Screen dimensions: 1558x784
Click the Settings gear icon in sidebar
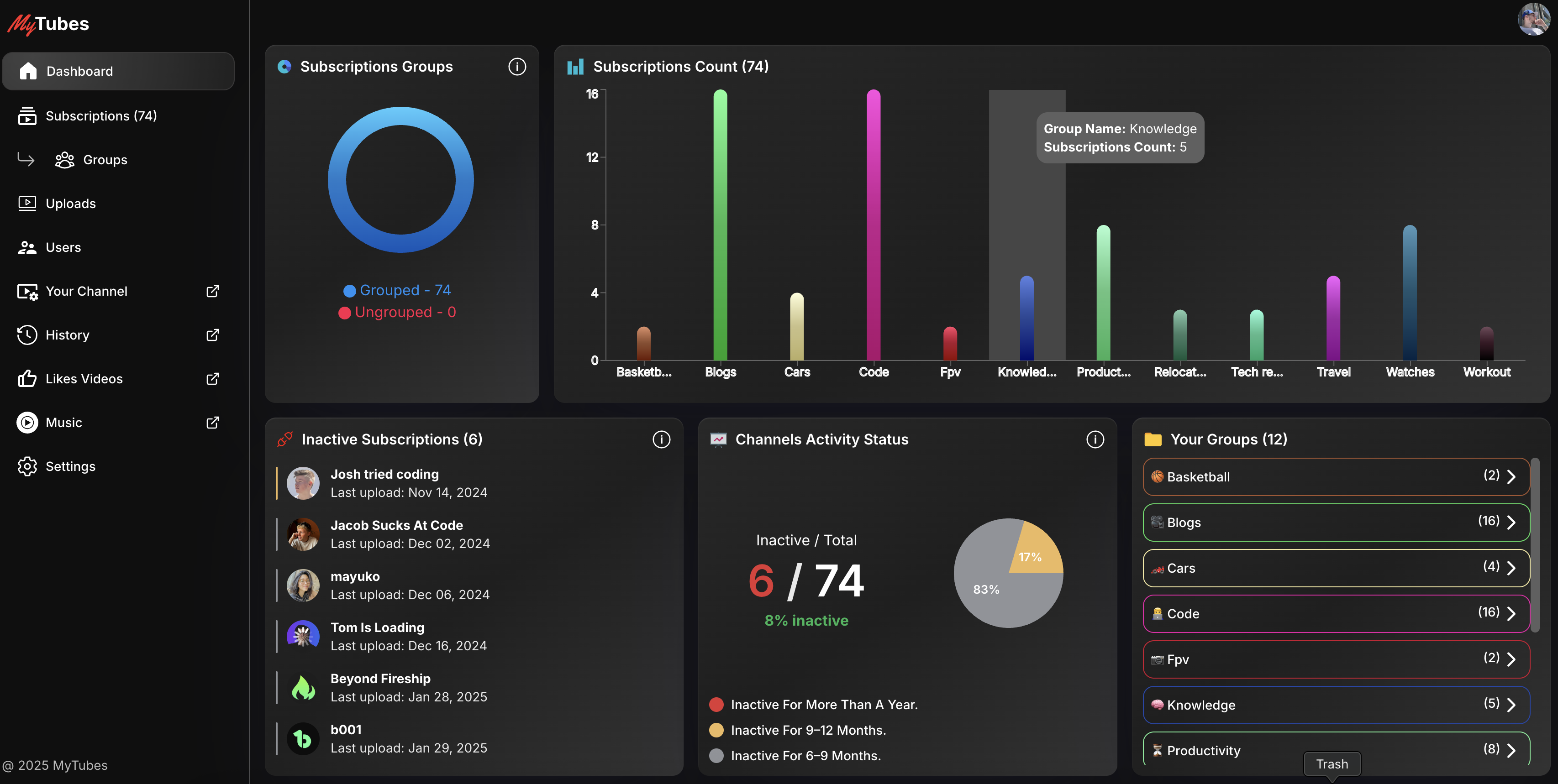pyautogui.click(x=27, y=466)
